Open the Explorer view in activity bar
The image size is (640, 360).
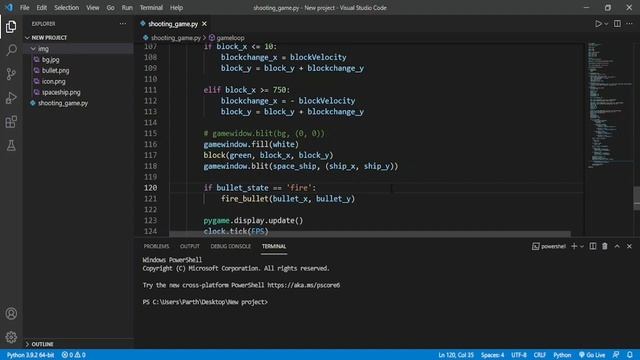(x=11, y=27)
